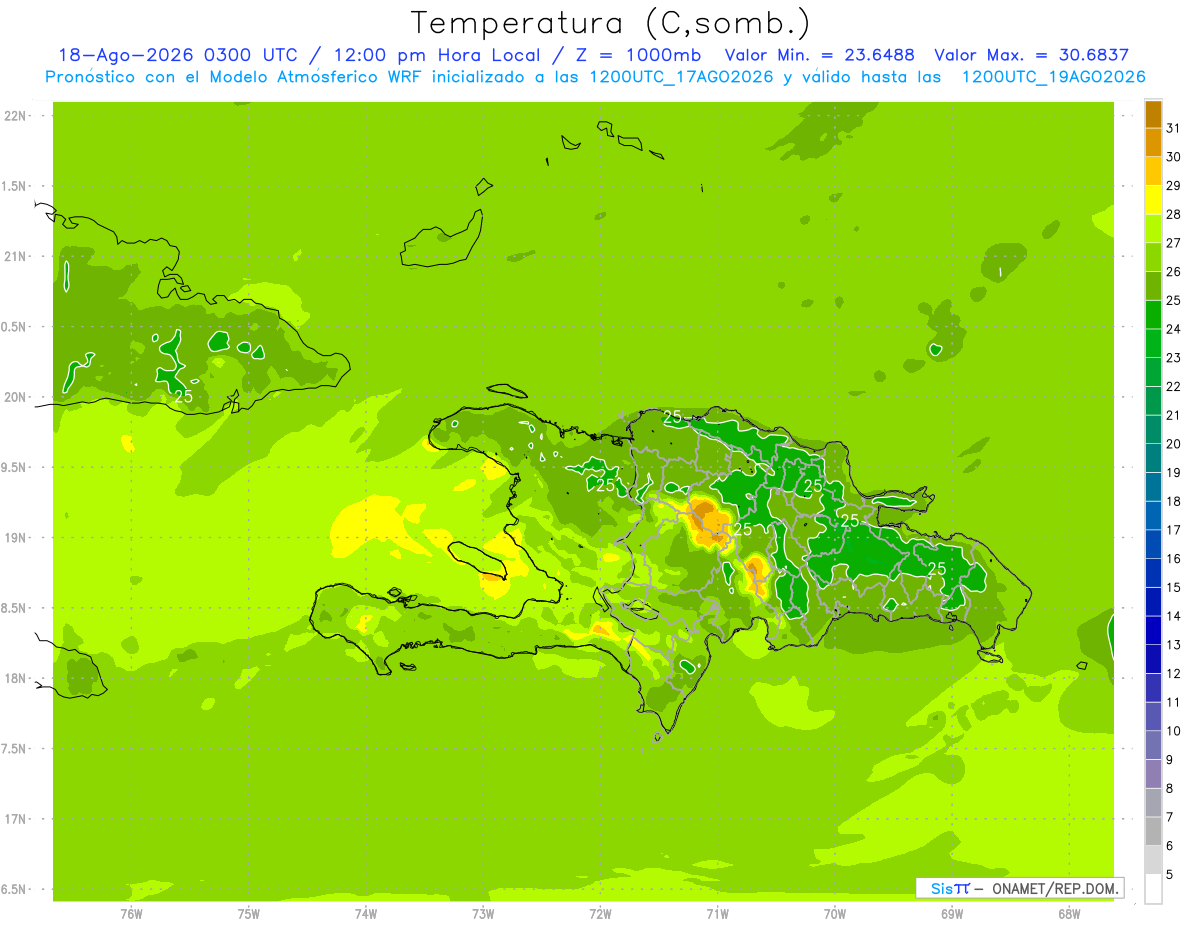Click the 72W longitude axis label
Screen dimensions: 1200x927
tap(600, 913)
